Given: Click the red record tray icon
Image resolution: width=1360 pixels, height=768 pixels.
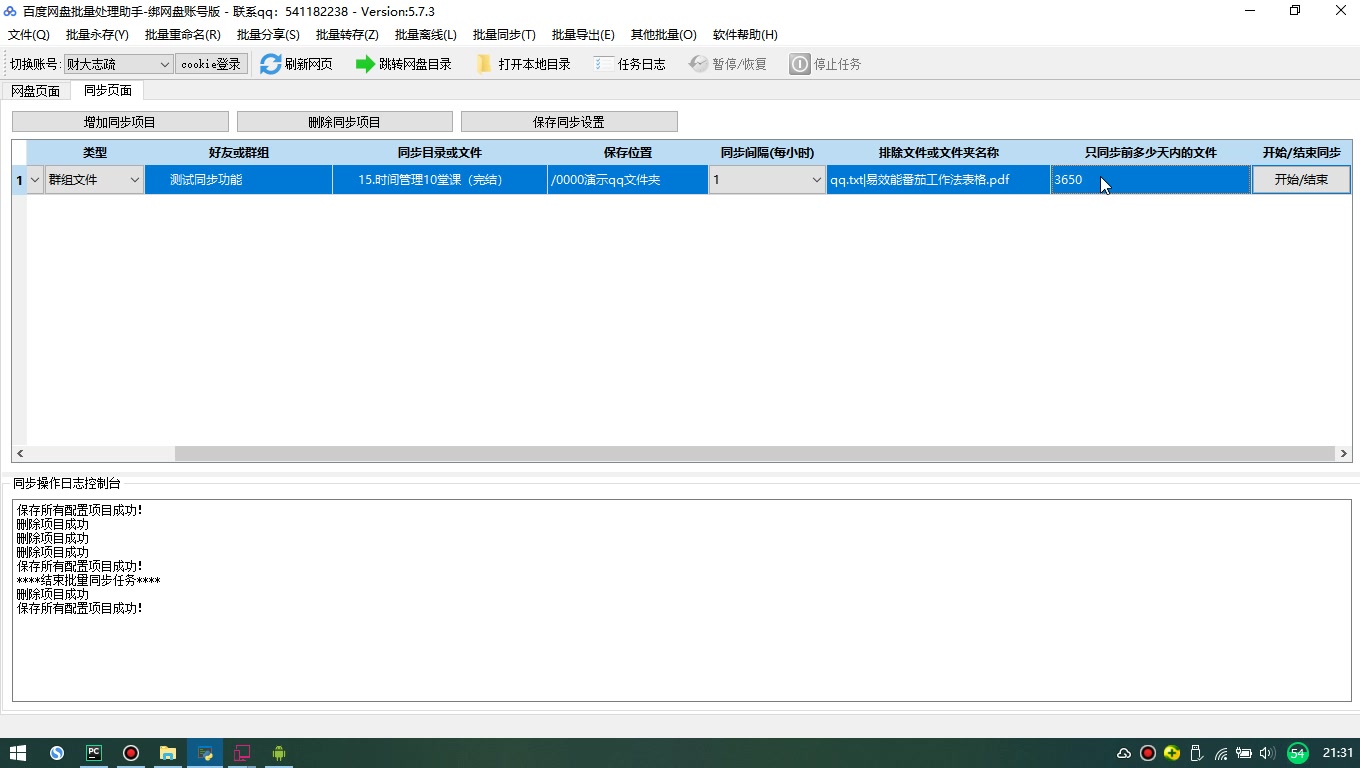Looking at the screenshot, I should [x=1148, y=753].
